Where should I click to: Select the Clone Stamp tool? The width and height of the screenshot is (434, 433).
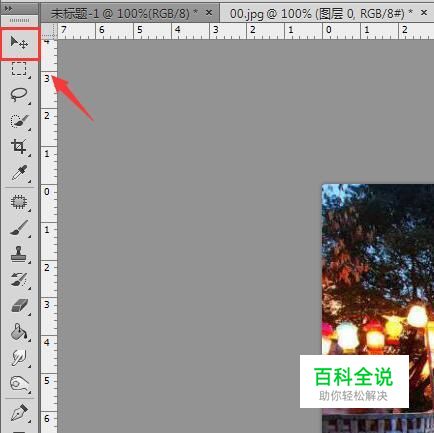(19, 254)
